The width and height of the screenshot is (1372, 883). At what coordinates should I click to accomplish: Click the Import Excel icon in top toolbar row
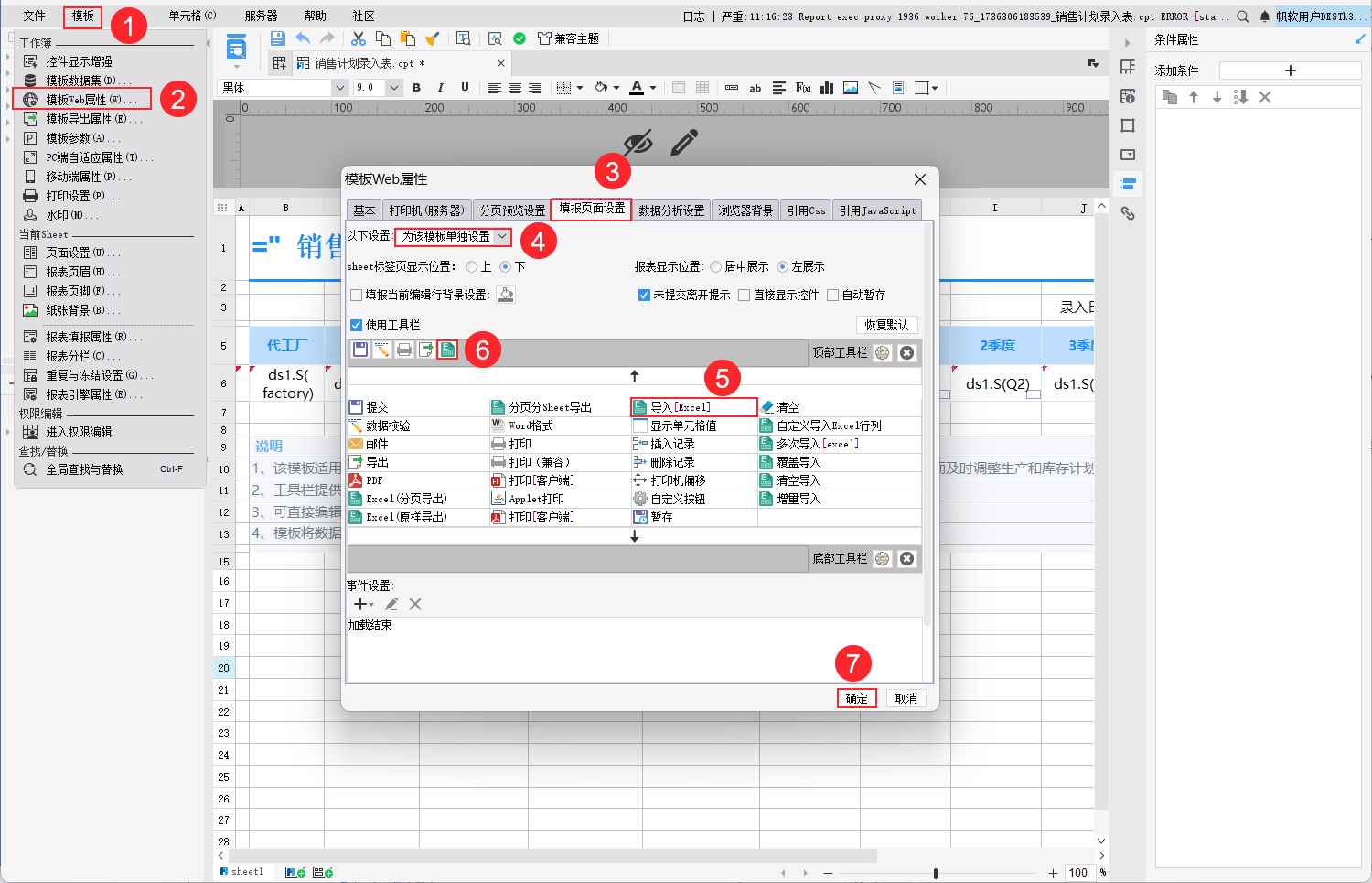tap(447, 350)
